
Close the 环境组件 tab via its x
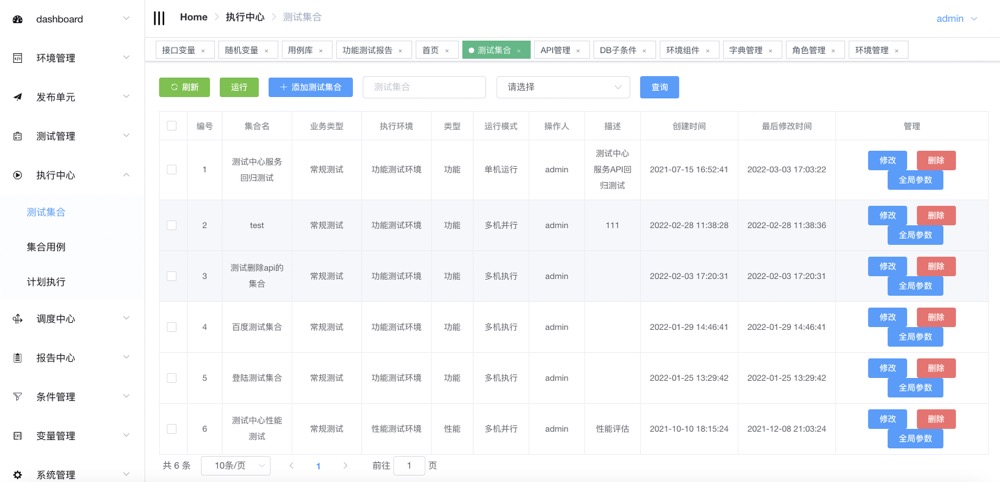point(708,50)
